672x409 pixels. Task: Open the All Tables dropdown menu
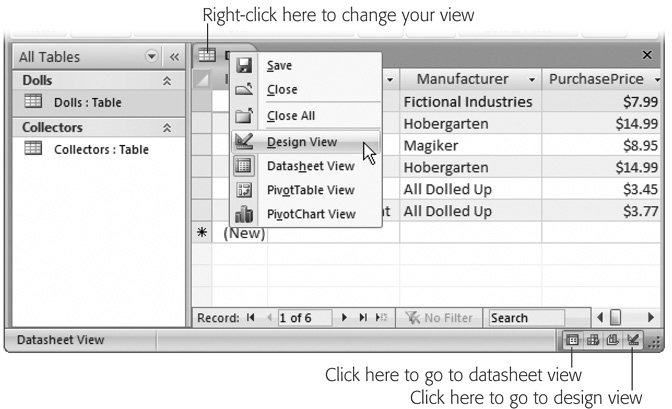152,57
